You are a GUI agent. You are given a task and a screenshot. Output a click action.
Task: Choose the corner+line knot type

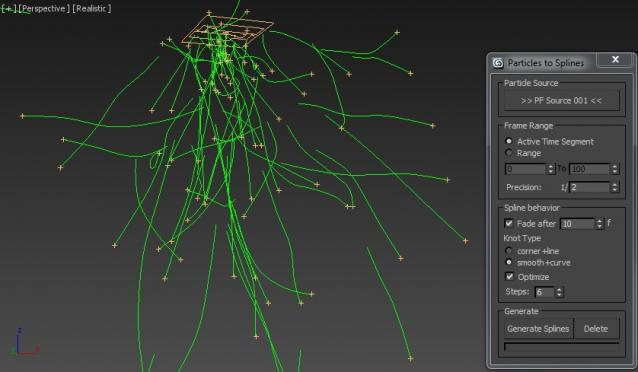tap(509, 251)
